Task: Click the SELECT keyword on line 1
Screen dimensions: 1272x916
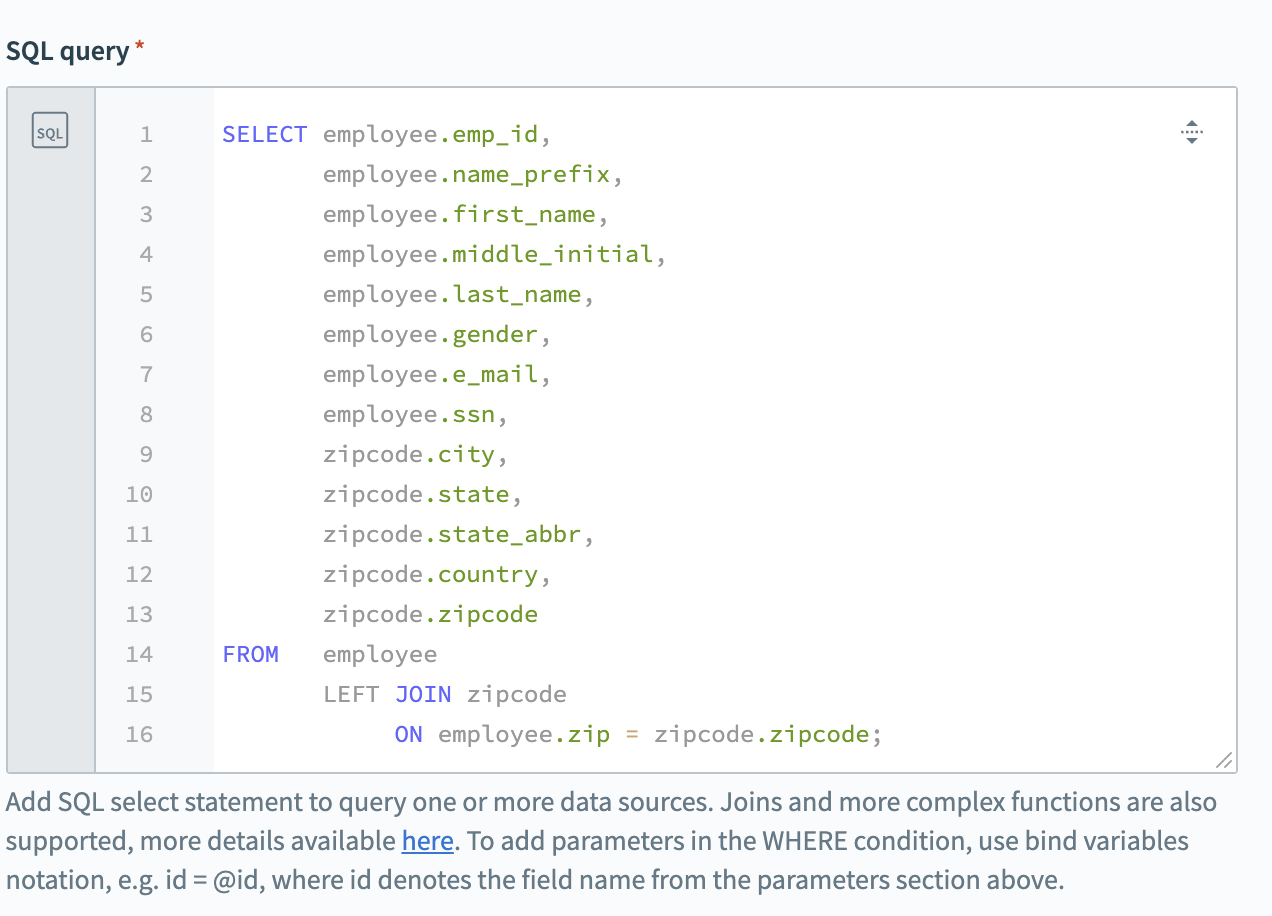Action: coord(264,133)
